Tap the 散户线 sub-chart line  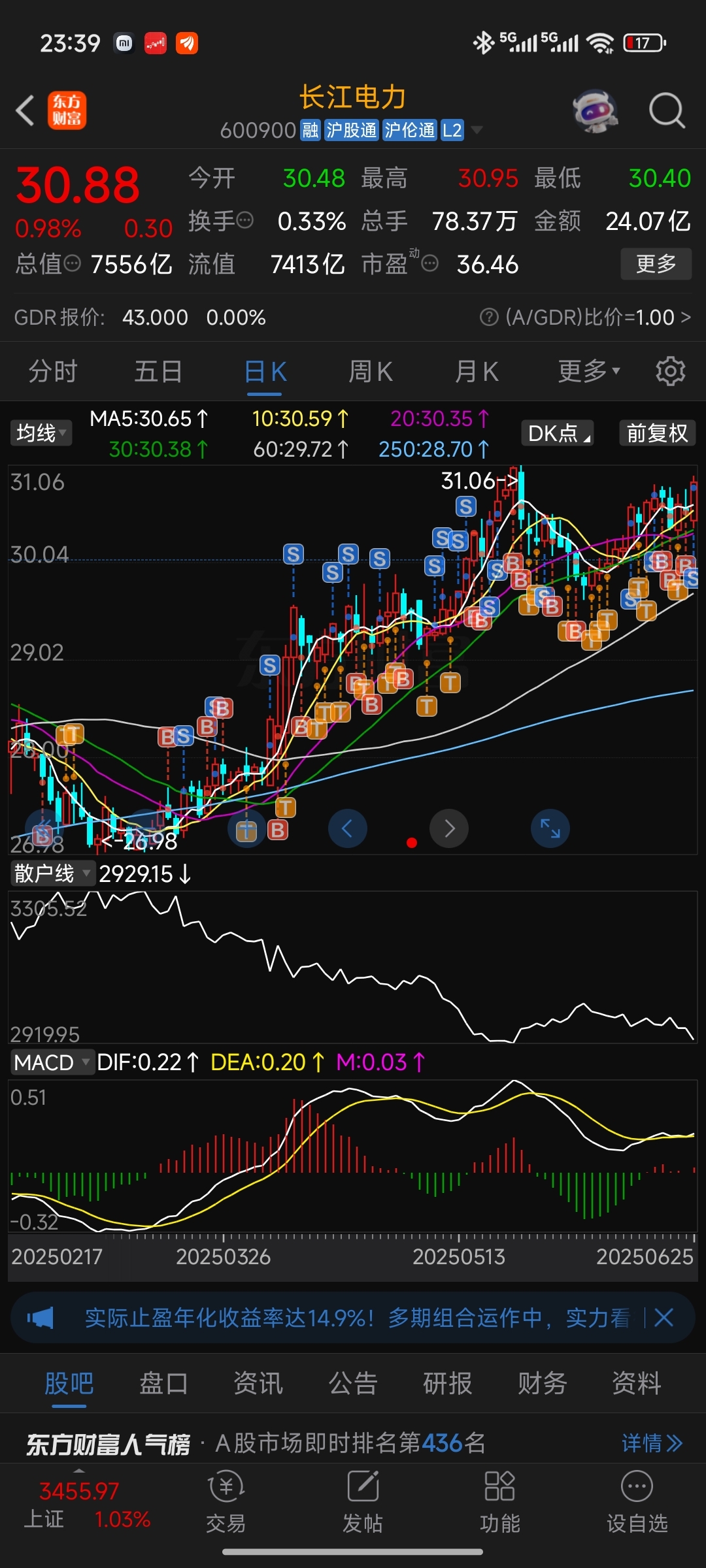pyautogui.click(x=353, y=967)
